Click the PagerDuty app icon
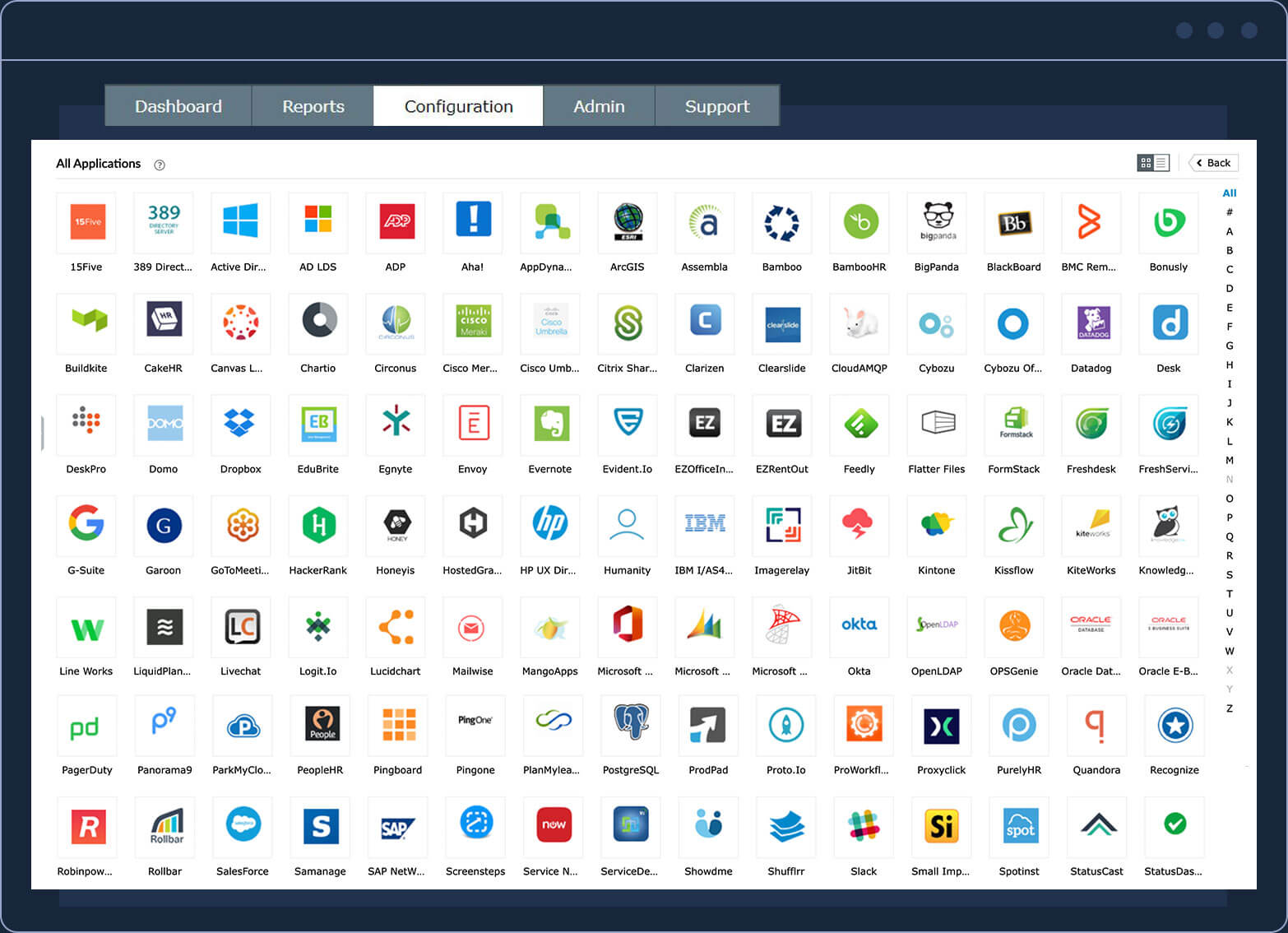 pyautogui.click(x=86, y=726)
